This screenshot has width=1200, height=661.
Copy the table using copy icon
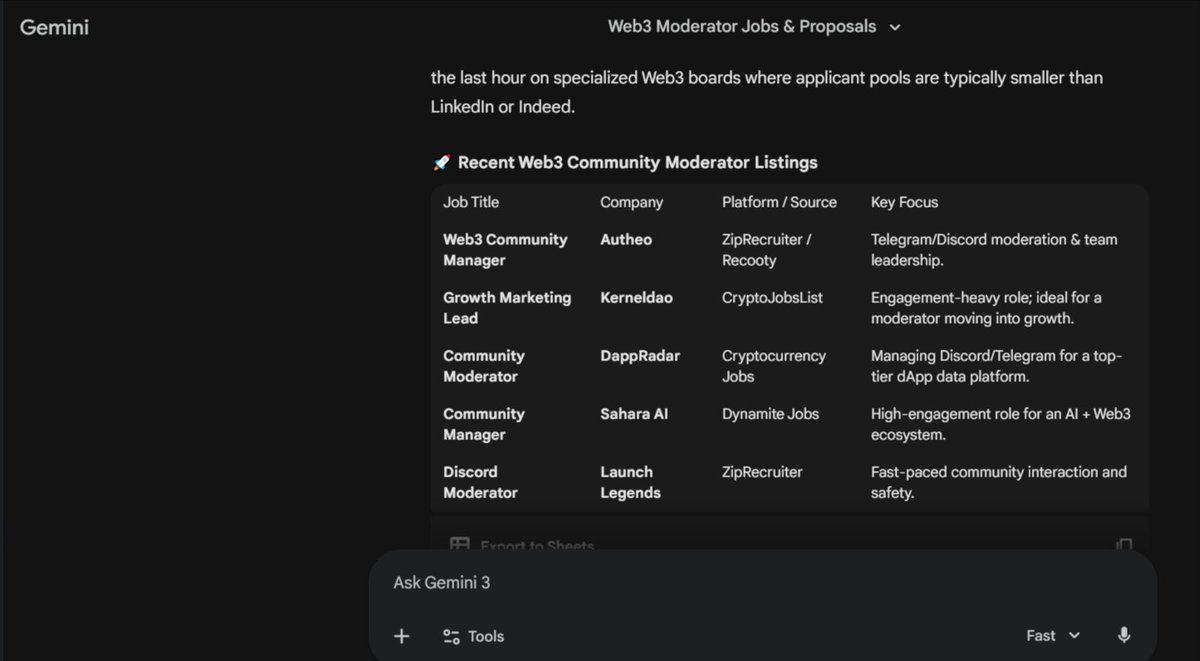pos(1124,545)
